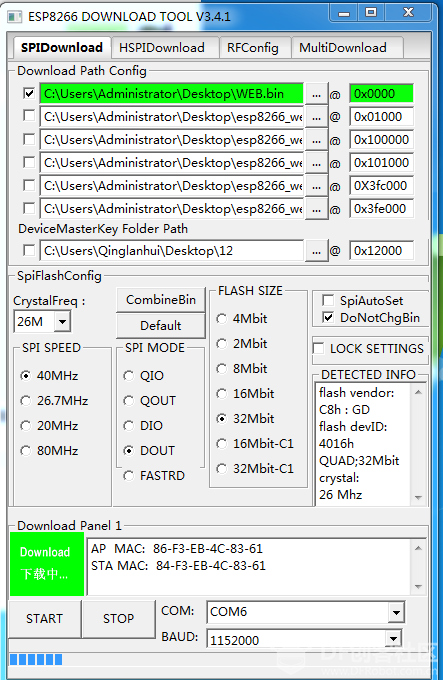Open the RFConfig tab

pos(253,48)
